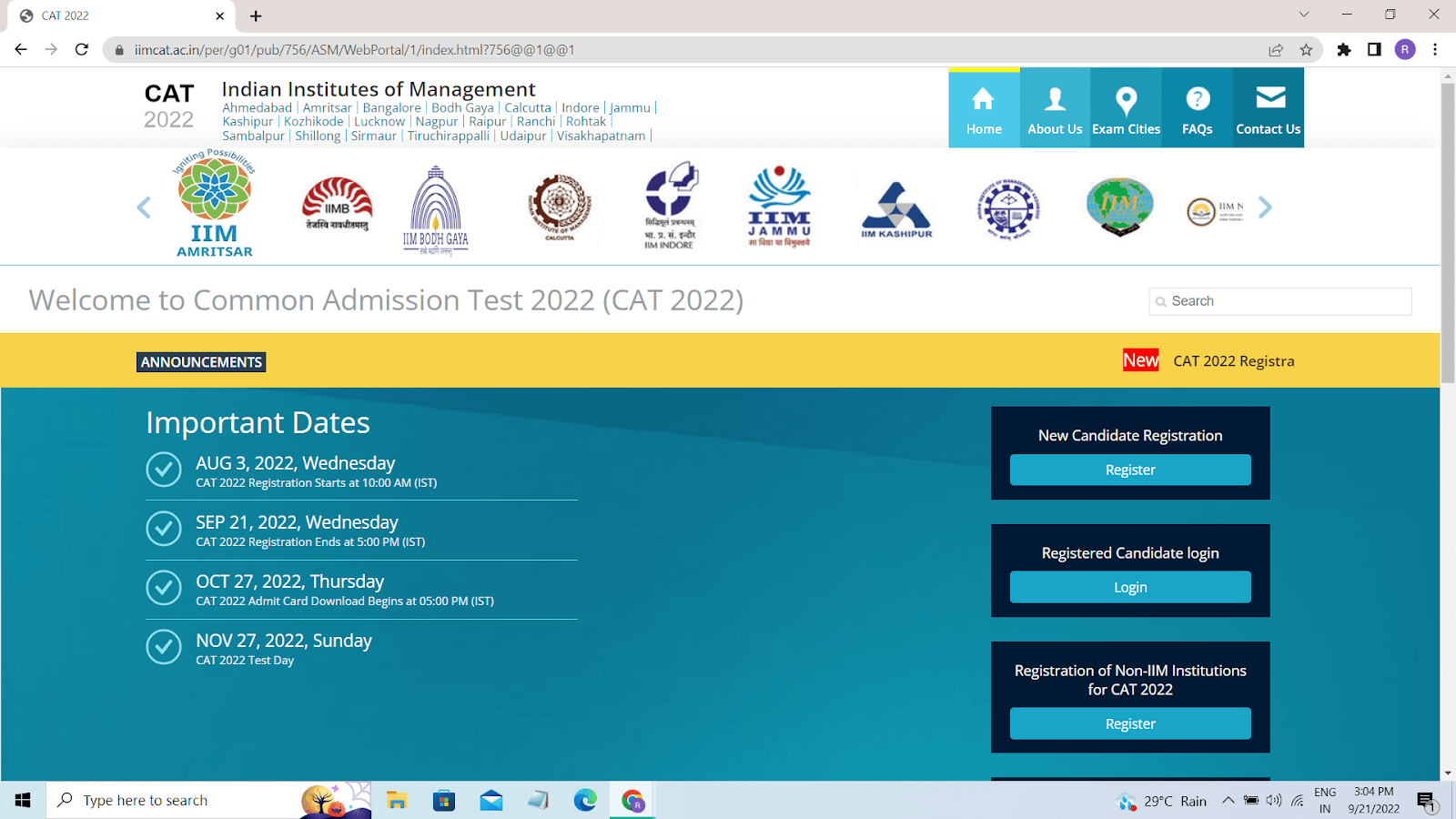
Task: Click the IIM Amritsar logo
Action: pyautogui.click(x=215, y=206)
